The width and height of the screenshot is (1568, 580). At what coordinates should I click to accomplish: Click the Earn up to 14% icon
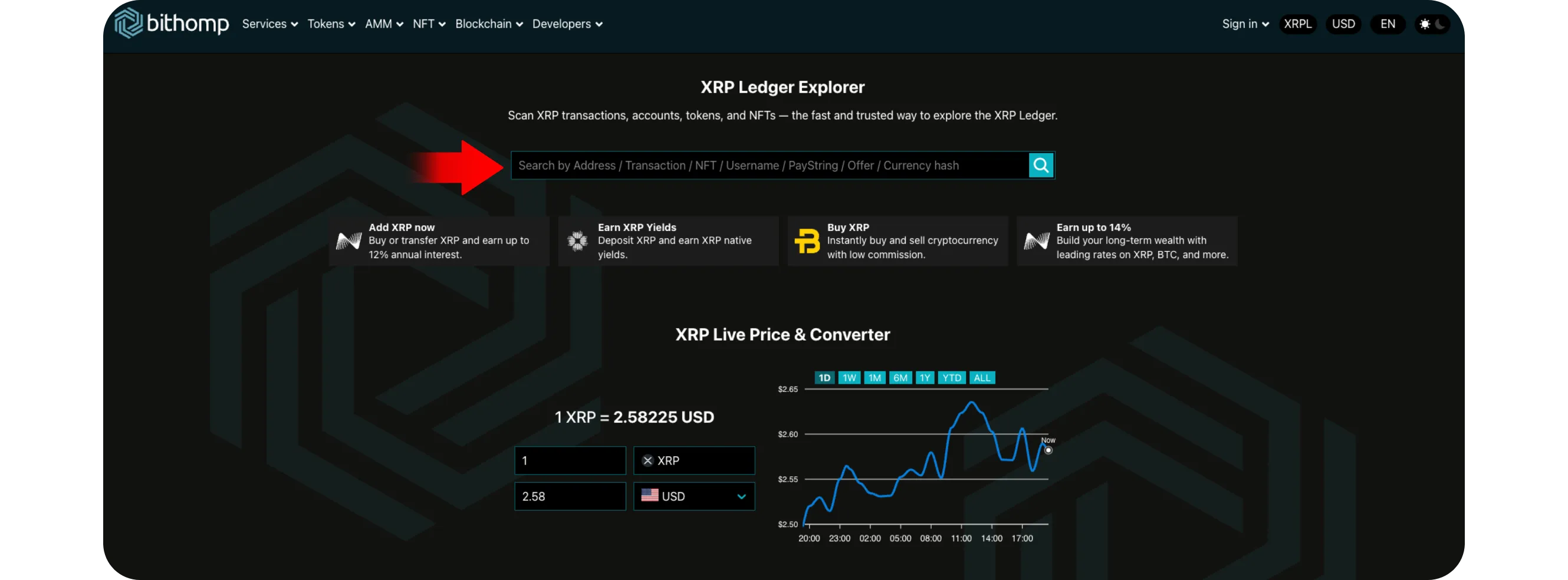point(1036,241)
